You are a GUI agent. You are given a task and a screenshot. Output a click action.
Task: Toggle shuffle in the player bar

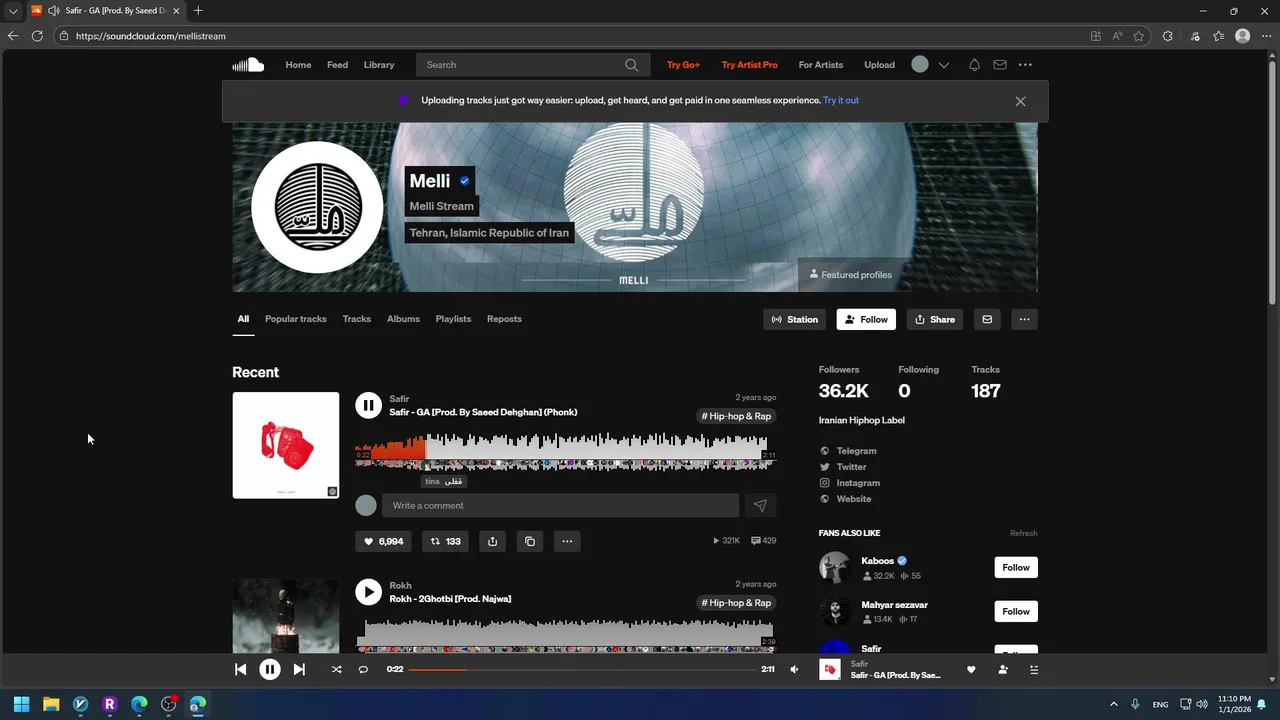click(336, 670)
